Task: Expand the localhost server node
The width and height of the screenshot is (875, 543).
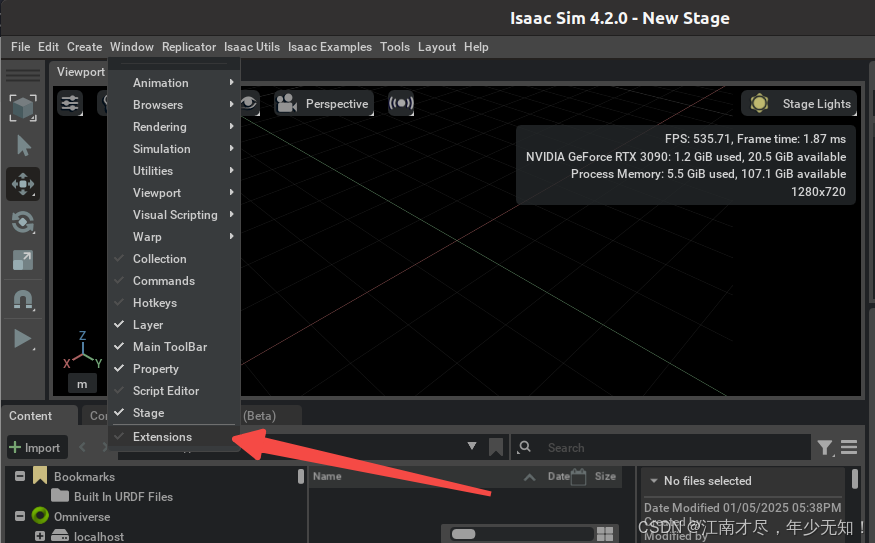Action: [x=40, y=536]
